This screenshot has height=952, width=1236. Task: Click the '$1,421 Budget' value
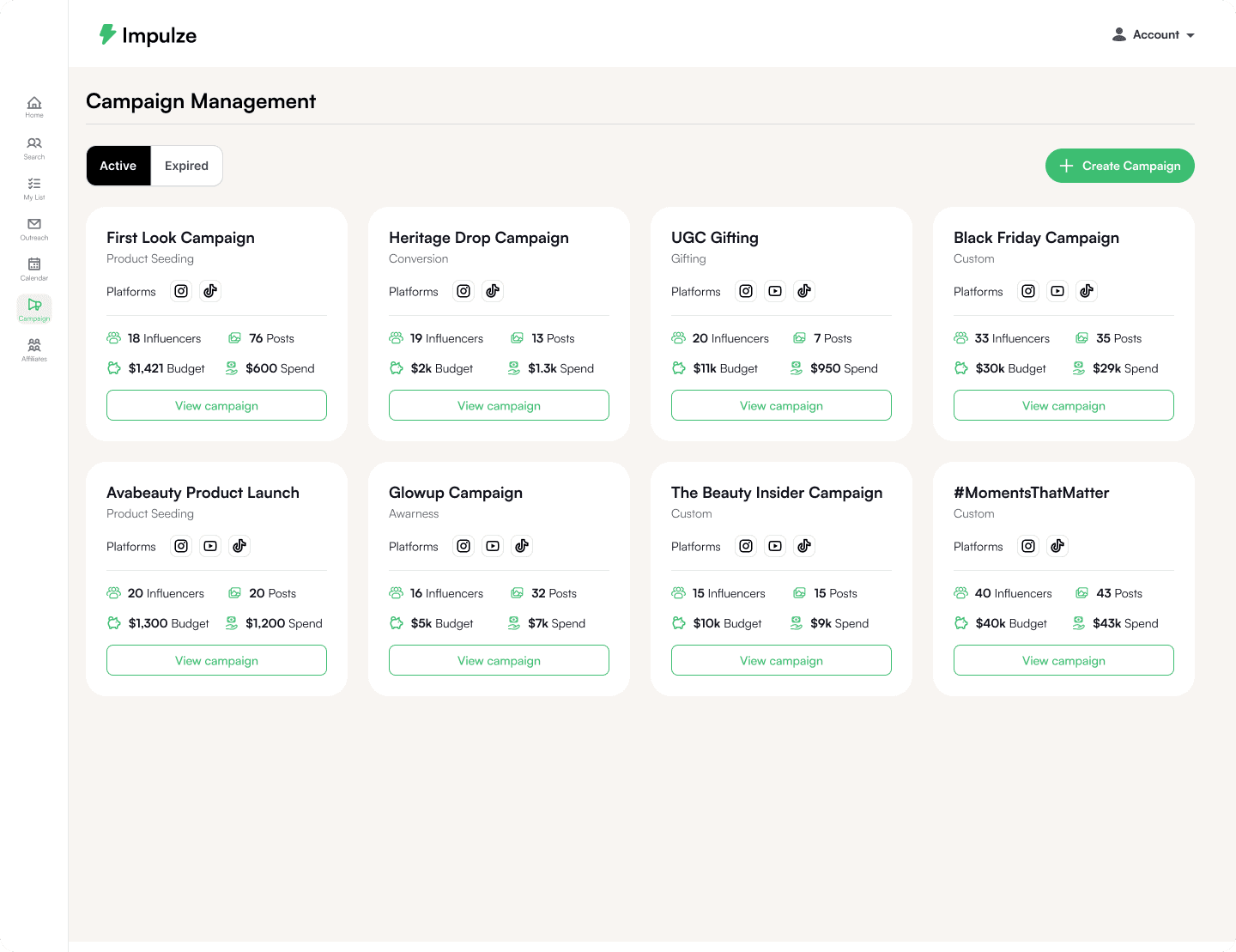click(x=155, y=368)
